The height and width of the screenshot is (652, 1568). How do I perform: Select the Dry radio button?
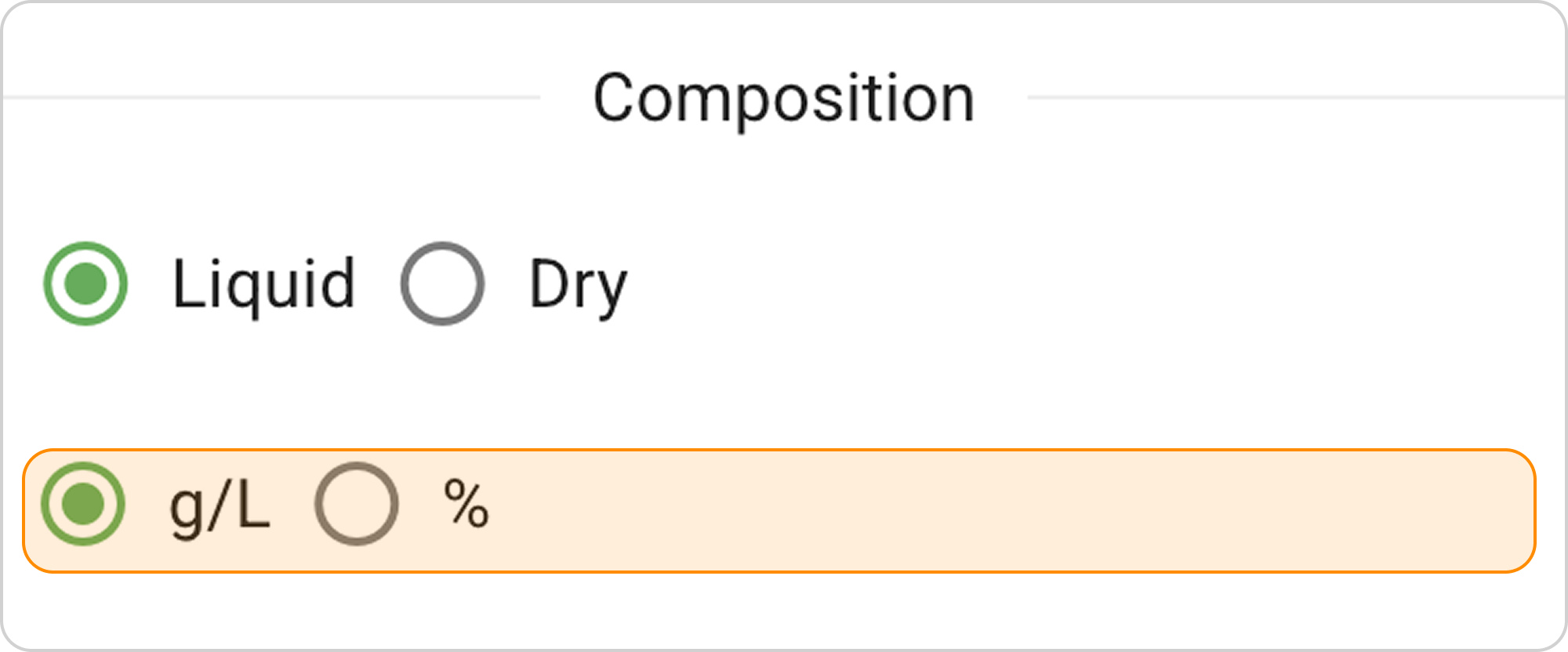tap(442, 283)
